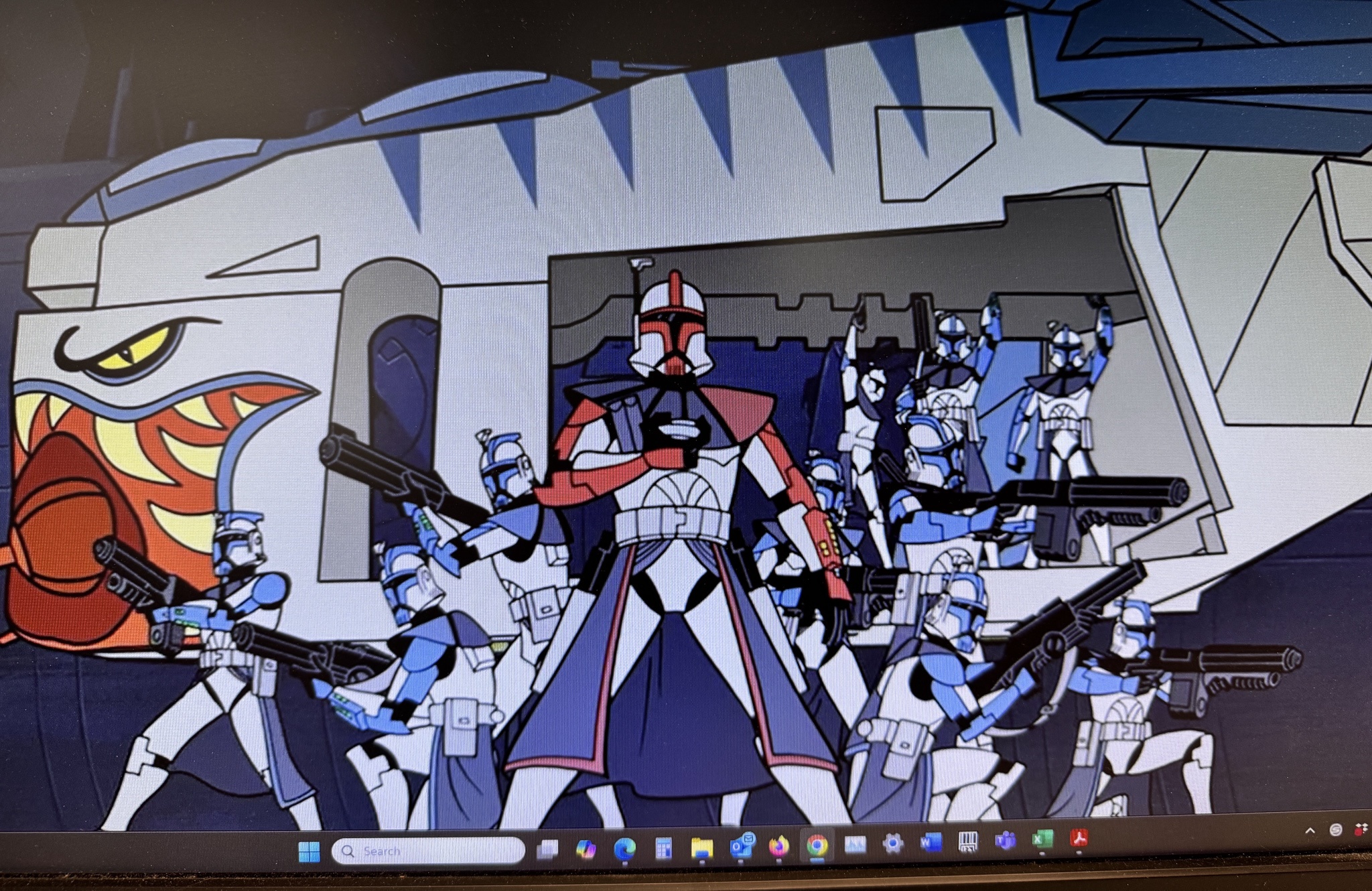Image resolution: width=1372 pixels, height=891 pixels.
Task: Launch Microsoft Copilot from taskbar
Action: (586, 849)
